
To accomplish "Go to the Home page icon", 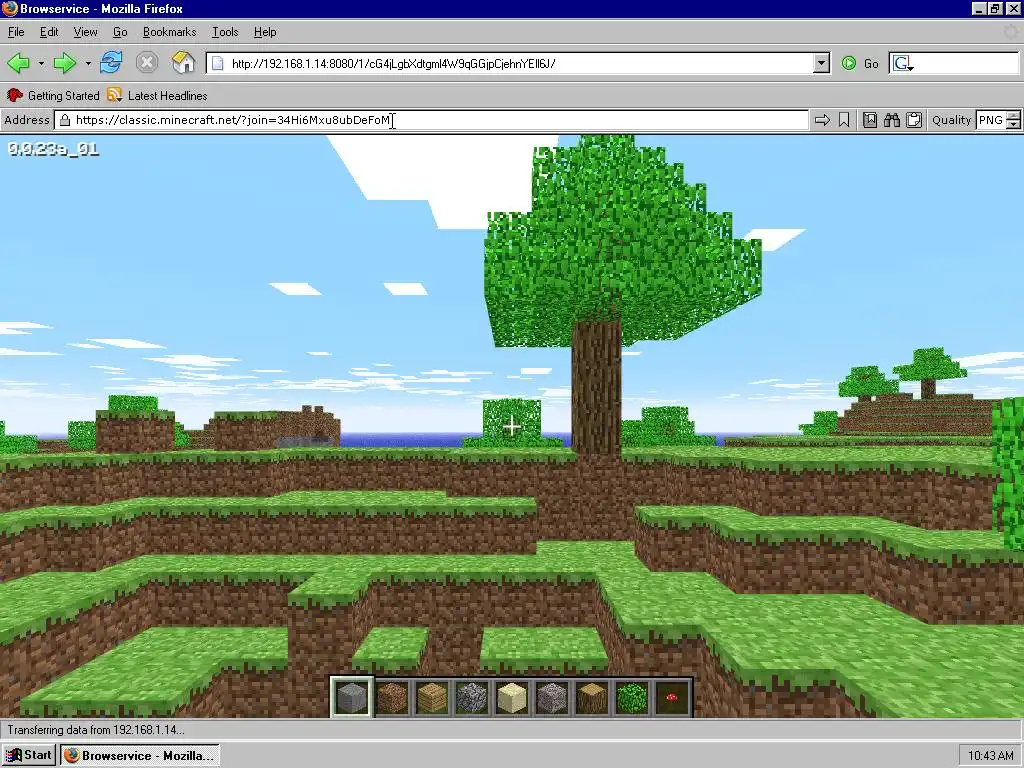I will (x=184, y=63).
